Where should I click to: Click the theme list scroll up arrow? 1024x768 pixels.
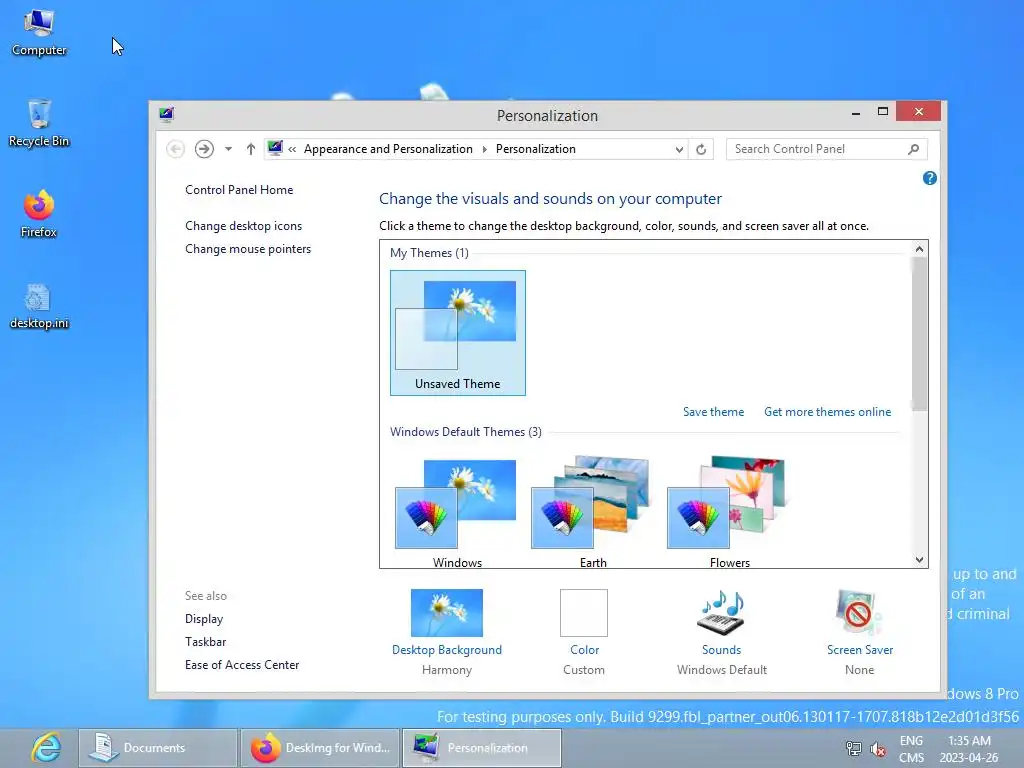coord(919,248)
